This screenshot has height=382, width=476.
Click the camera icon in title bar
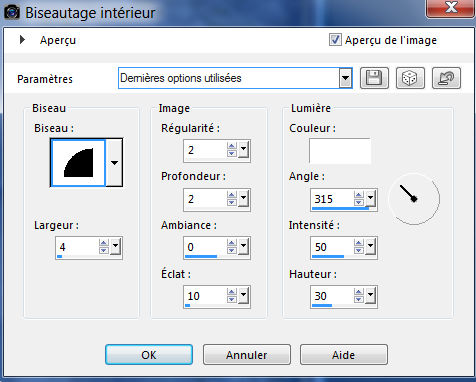tap(12, 13)
